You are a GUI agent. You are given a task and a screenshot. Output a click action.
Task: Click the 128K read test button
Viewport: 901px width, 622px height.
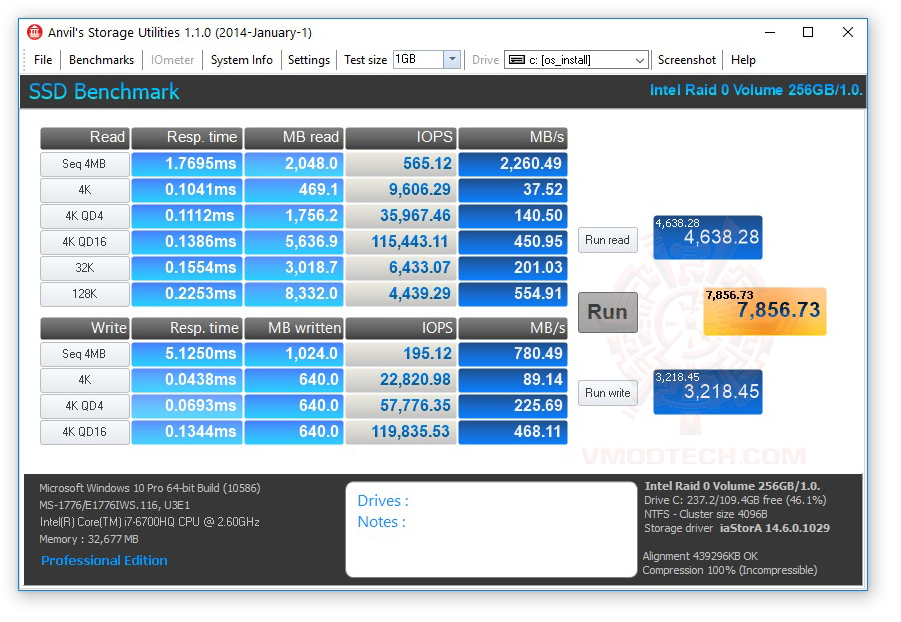point(84,294)
